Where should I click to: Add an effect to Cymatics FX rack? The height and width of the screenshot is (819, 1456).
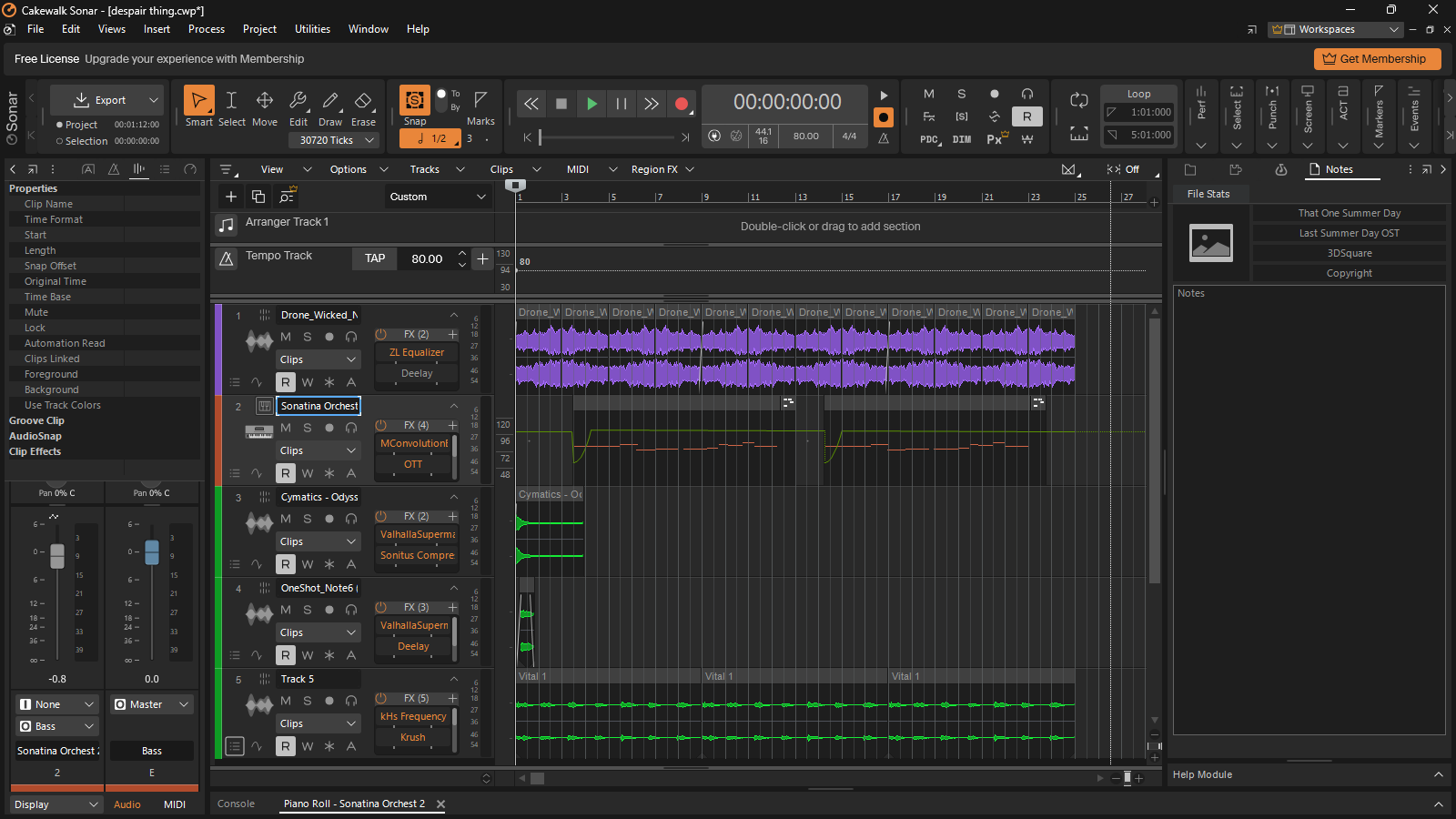tap(452, 516)
